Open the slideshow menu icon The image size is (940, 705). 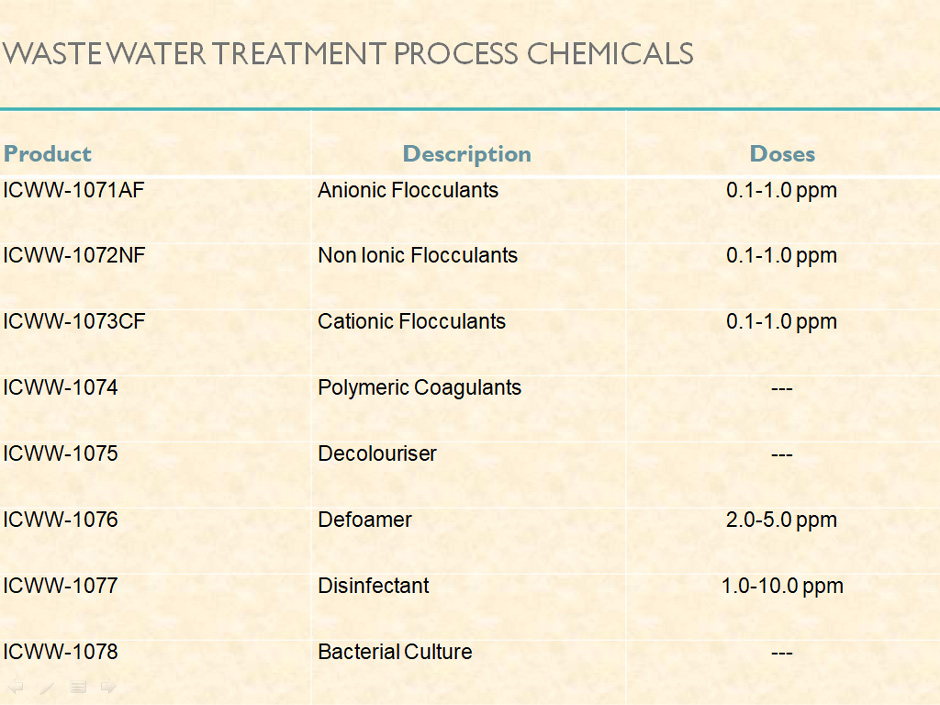(x=78, y=687)
